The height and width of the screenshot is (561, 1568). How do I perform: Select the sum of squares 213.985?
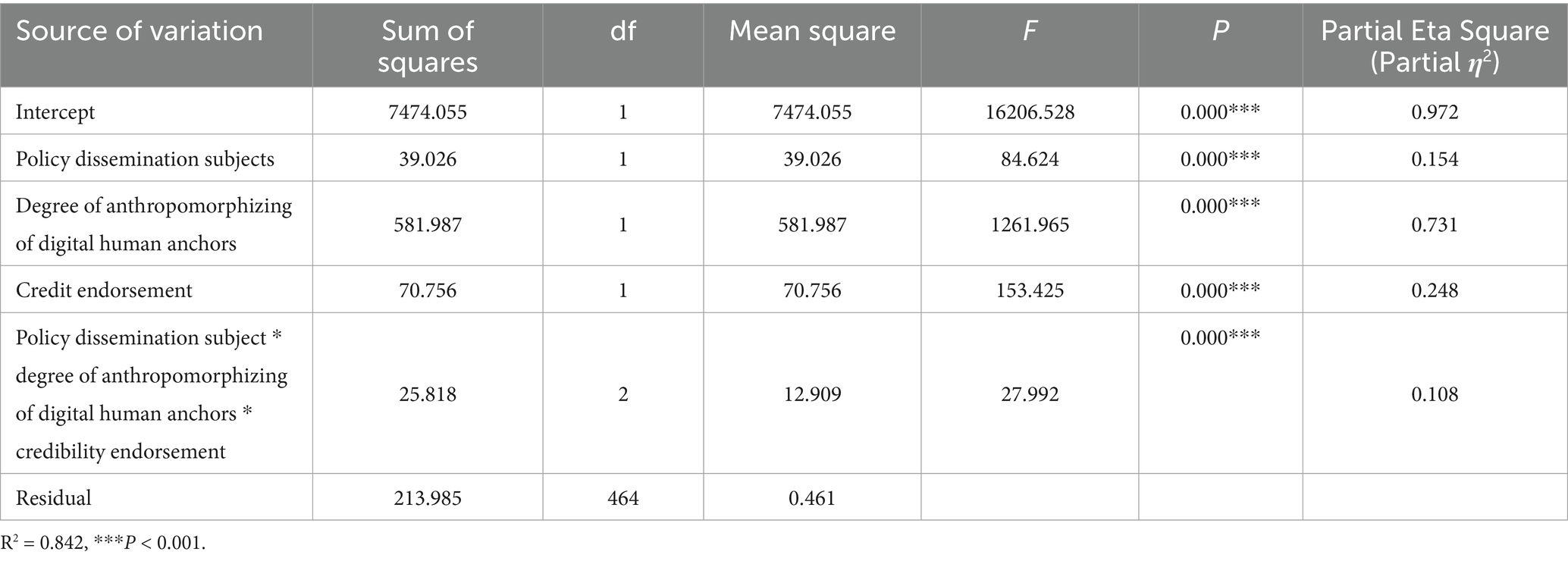428,498
